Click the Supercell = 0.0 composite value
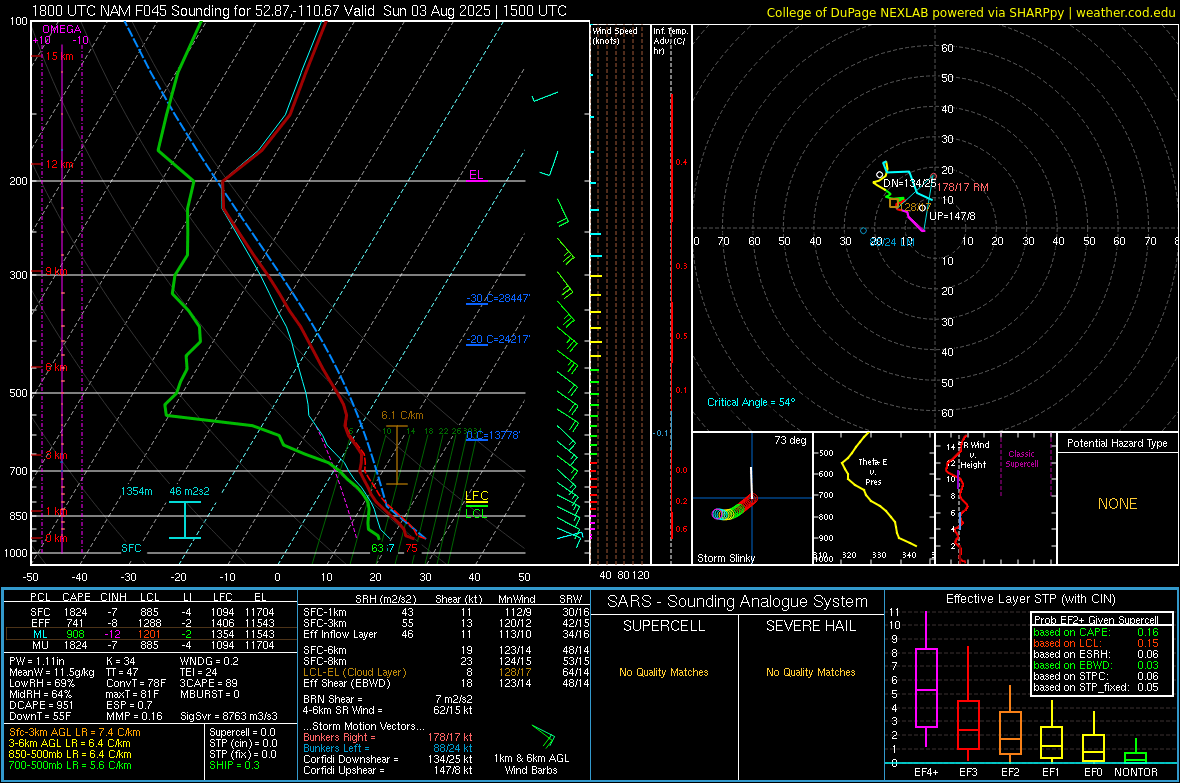 pos(242,732)
